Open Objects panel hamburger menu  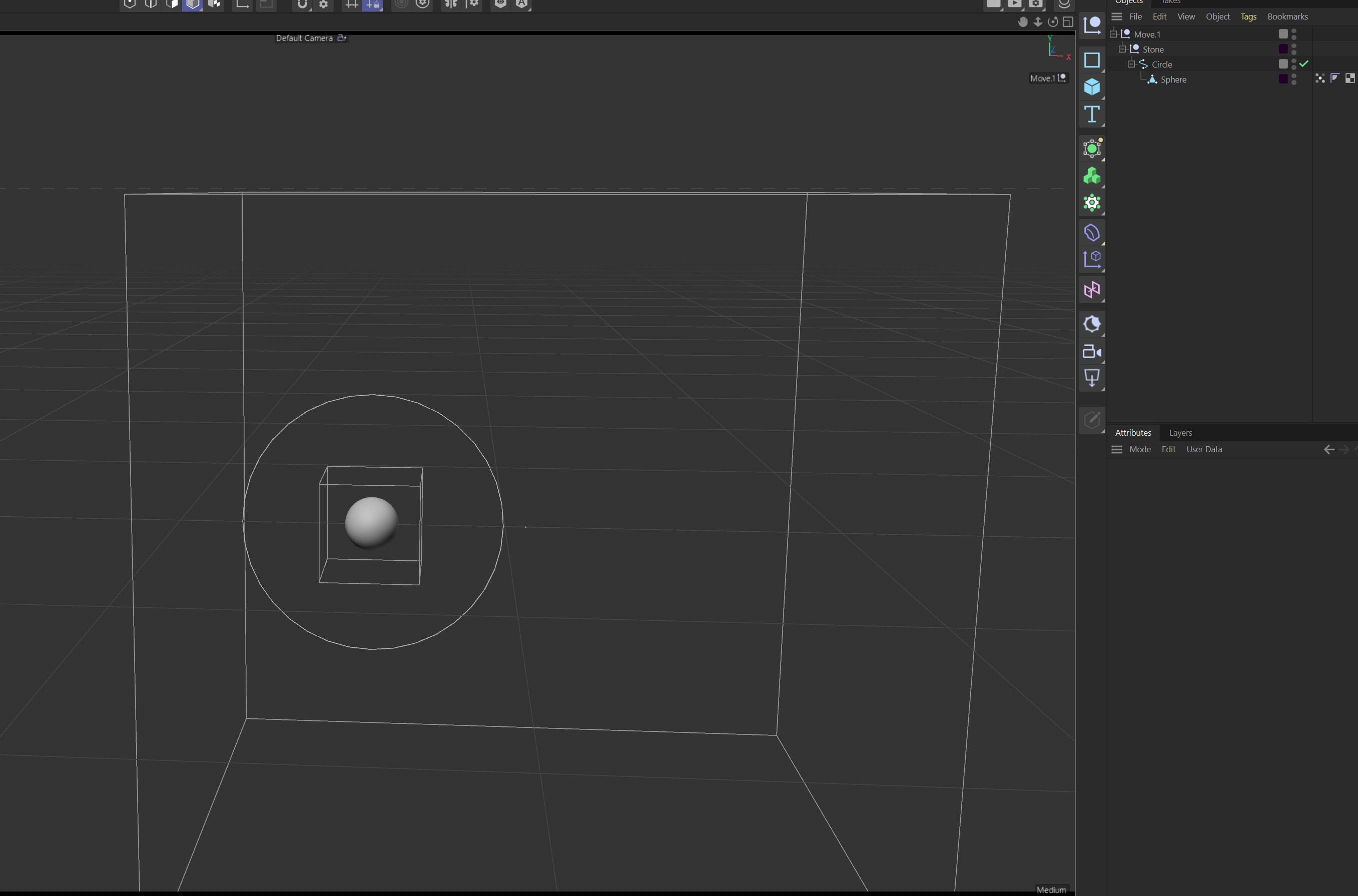(1117, 17)
